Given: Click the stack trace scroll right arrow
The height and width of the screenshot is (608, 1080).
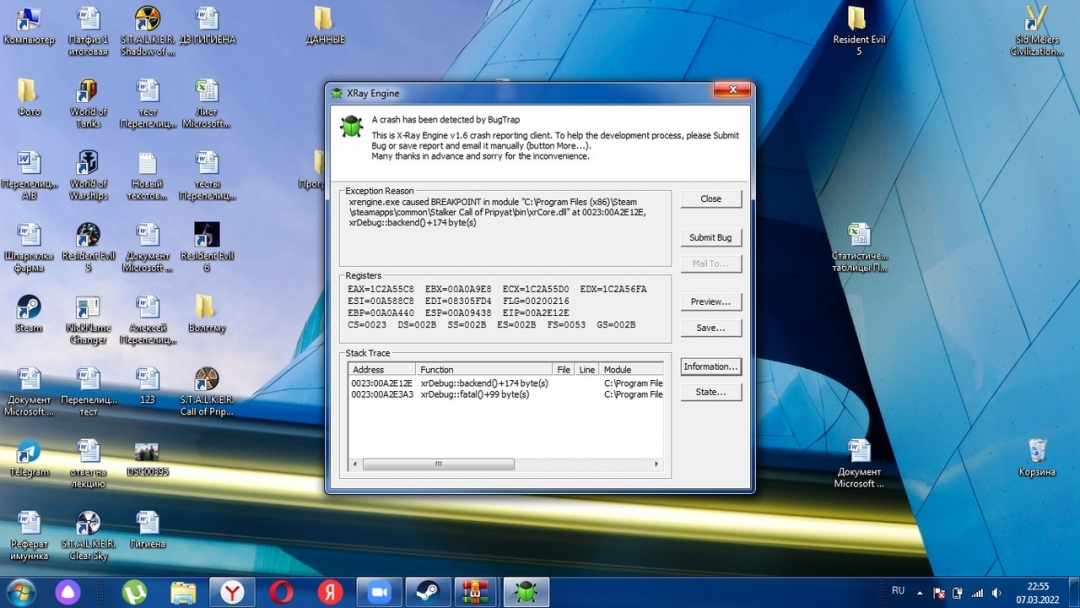Looking at the screenshot, I should [x=656, y=464].
